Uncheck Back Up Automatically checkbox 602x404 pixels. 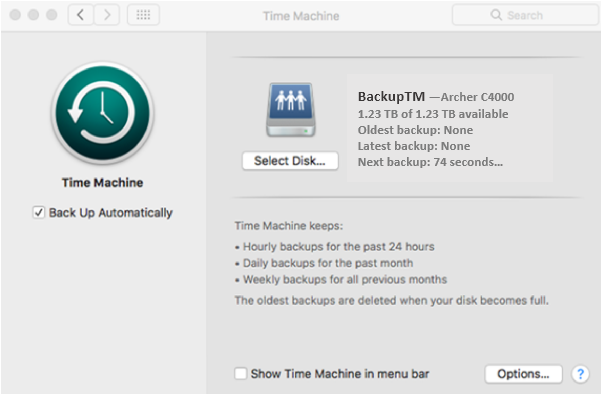[x=38, y=212]
